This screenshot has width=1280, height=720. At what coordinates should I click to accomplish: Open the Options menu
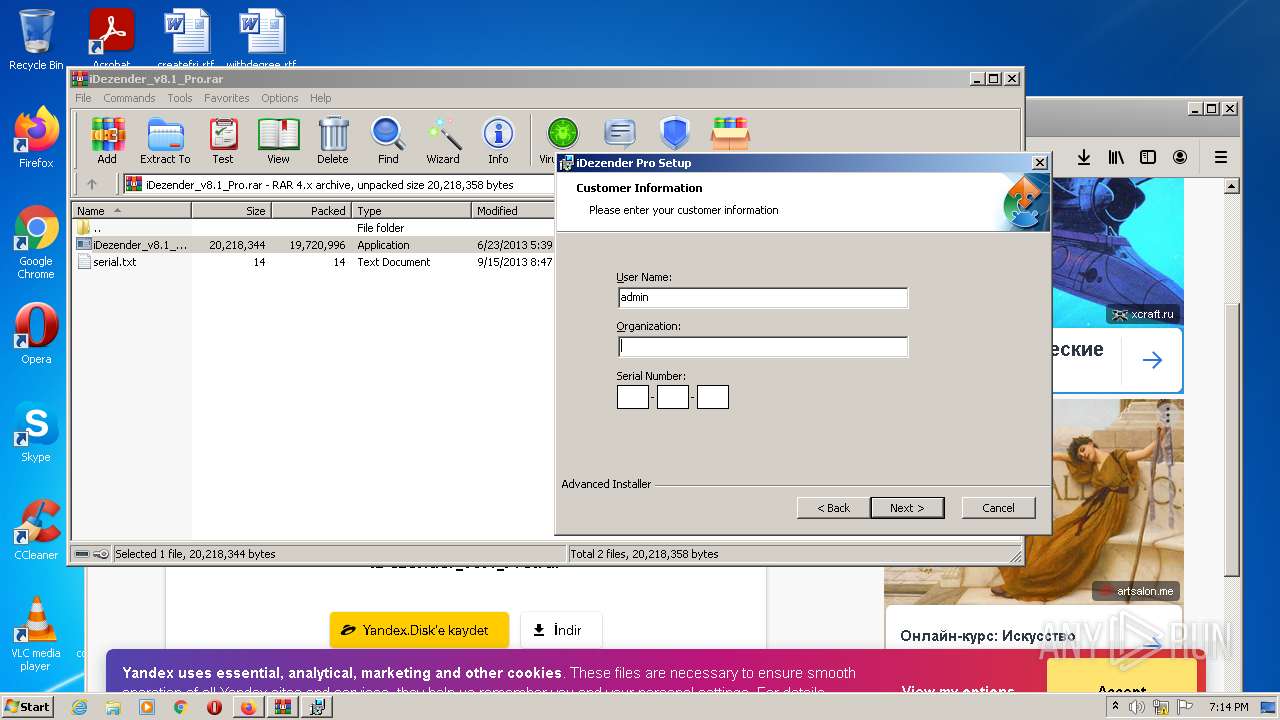pyautogui.click(x=280, y=98)
